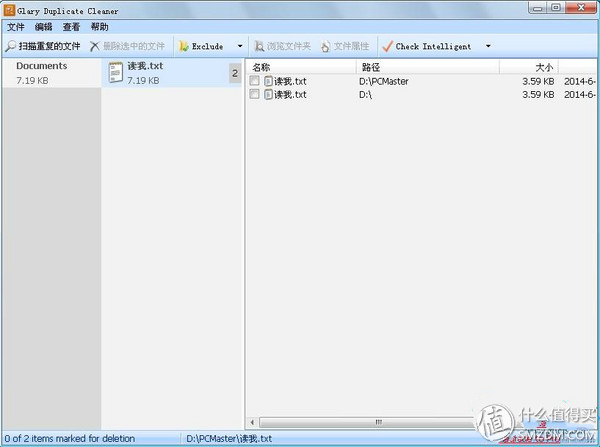Sort by the 大小 column header

click(529, 67)
